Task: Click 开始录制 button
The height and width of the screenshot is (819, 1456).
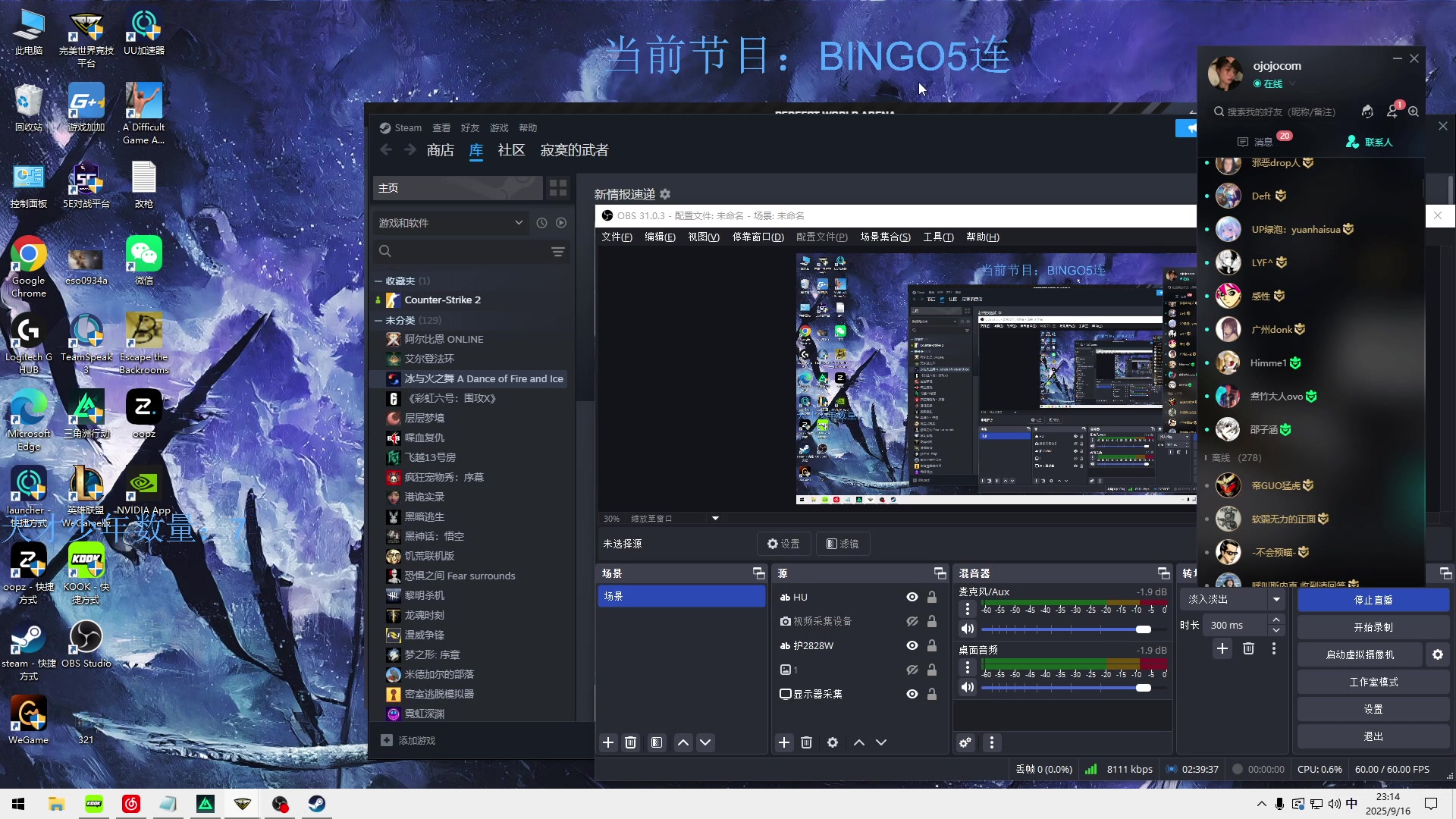Action: tap(1373, 627)
